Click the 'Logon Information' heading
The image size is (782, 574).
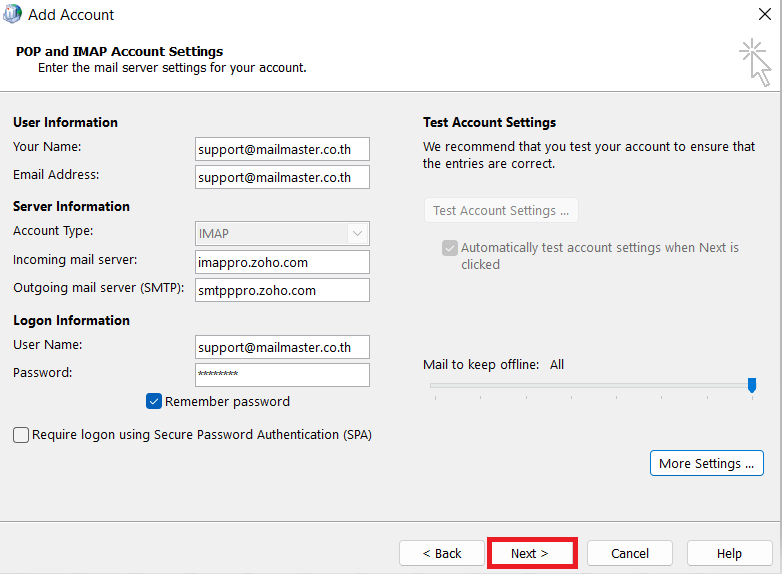pyautogui.click(x=71, y=320)
